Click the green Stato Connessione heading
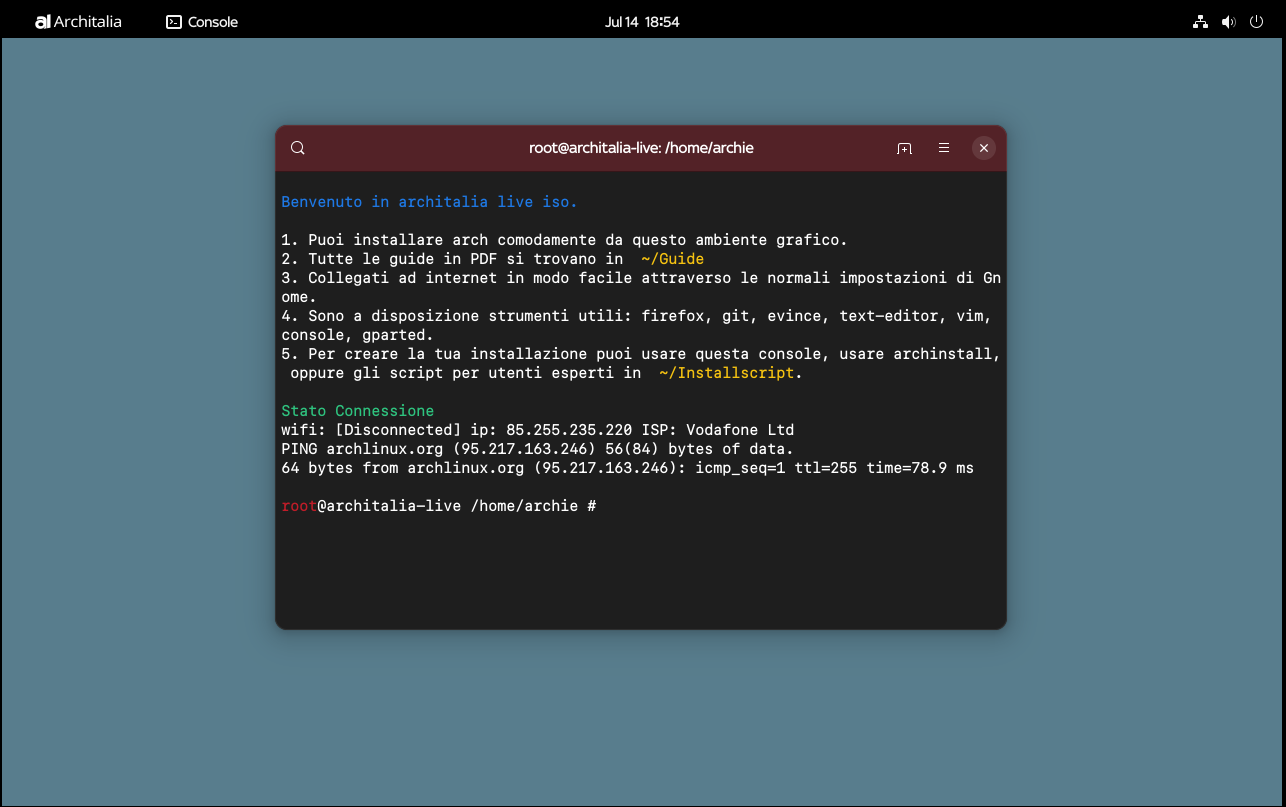The width and height of the screenshot is (1286, 807). [x=357, y=411]
